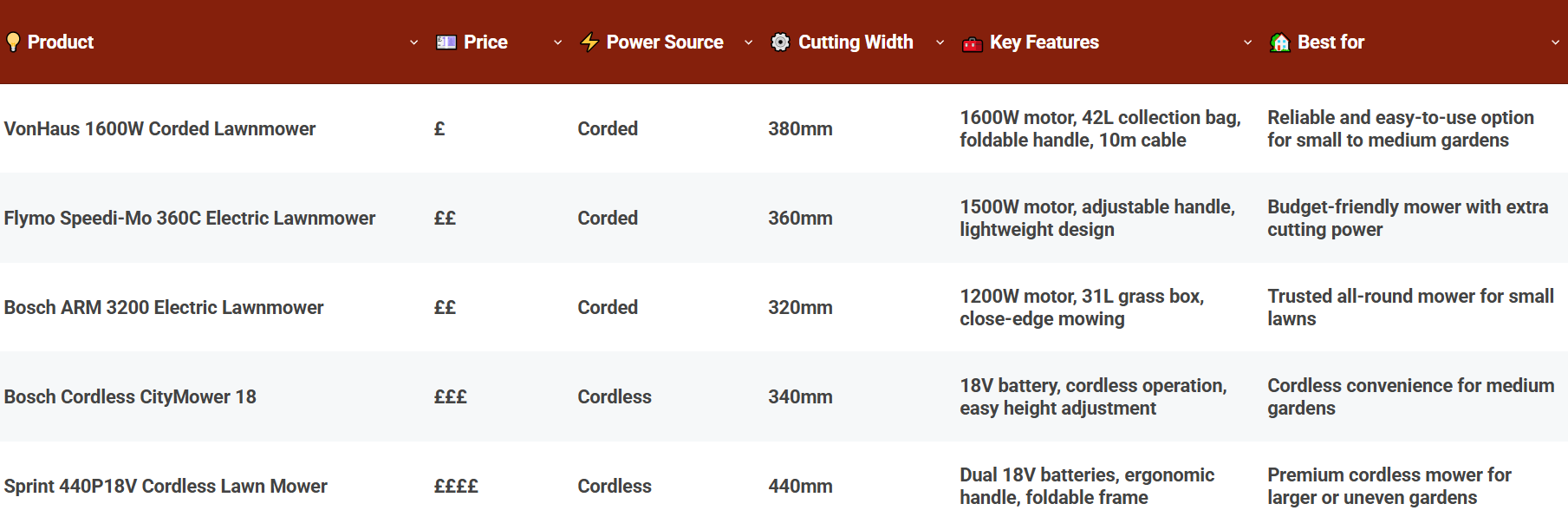Viewport: 1568px width, 530px height.
Task: Open the Price column dropdown arrow
Action: 558,43
